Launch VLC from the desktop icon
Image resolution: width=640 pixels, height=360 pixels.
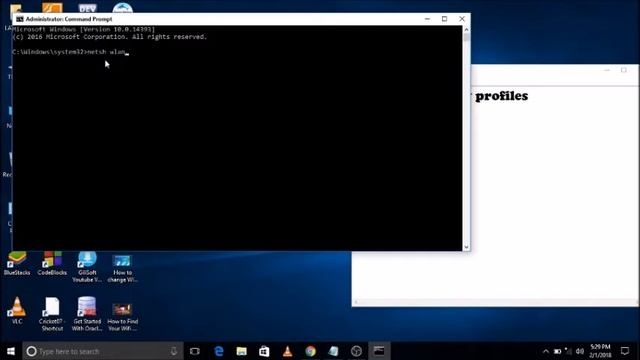point(17,311)
